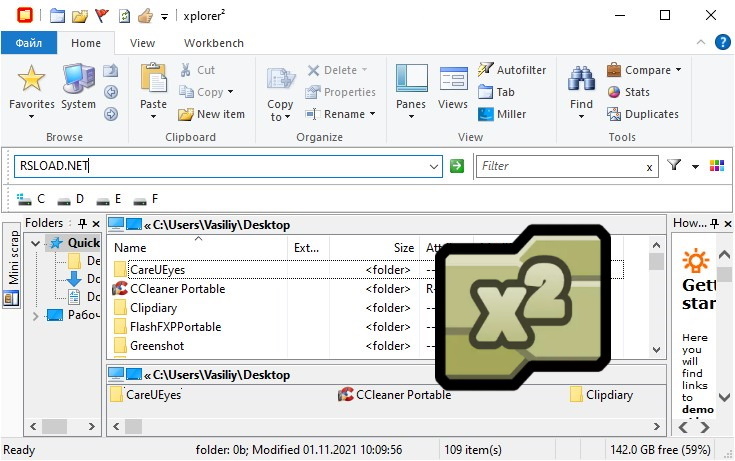The width and height of the screenshot is (735, 461).
Task: Select Clipdiary in the bottom pane
Action: [601, 395]
